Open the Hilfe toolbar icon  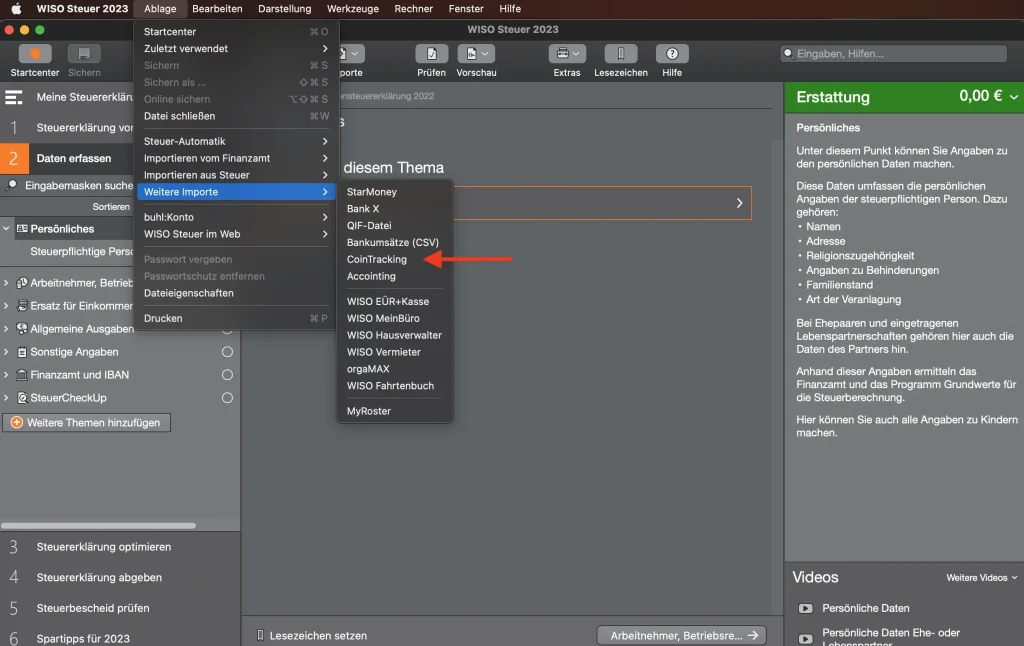pyautogui.click(x=672, y=54)
